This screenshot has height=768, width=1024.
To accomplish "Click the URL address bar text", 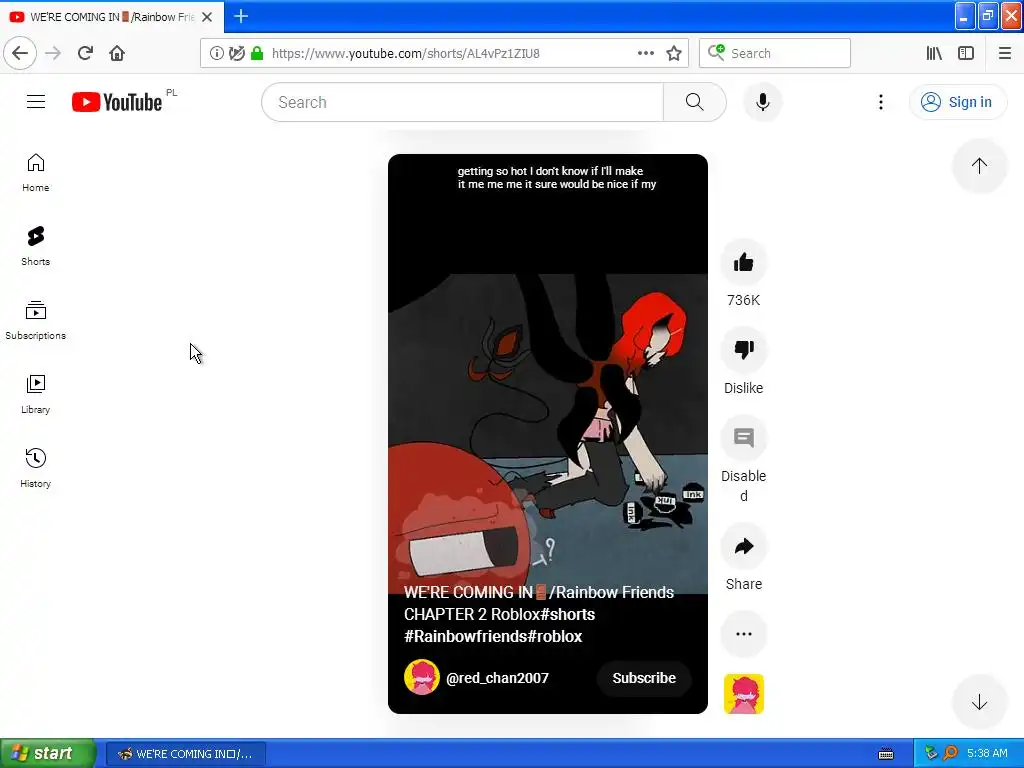I will [406, 54].
